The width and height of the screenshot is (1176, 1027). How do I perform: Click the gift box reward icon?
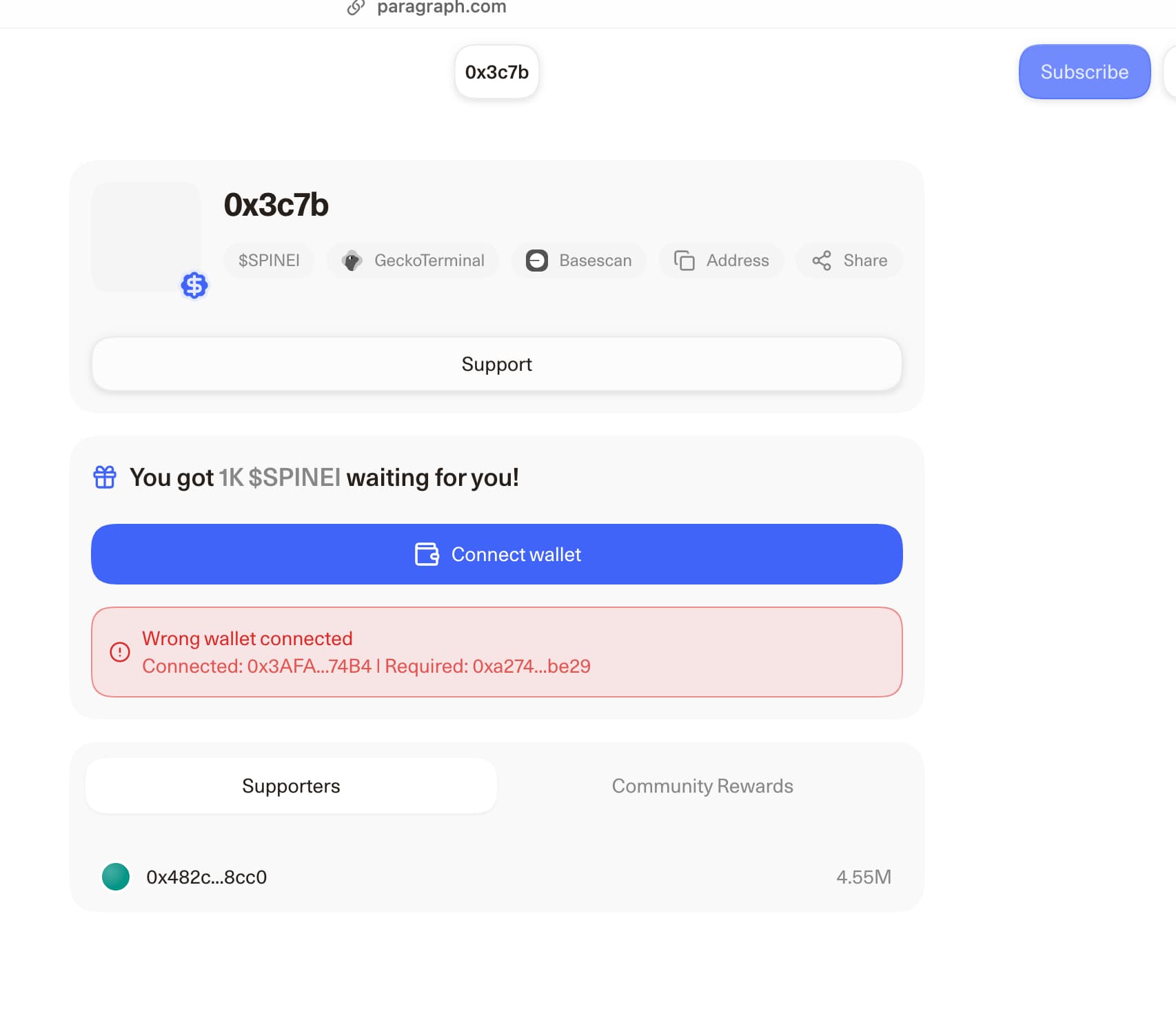(x=105, y=477)
